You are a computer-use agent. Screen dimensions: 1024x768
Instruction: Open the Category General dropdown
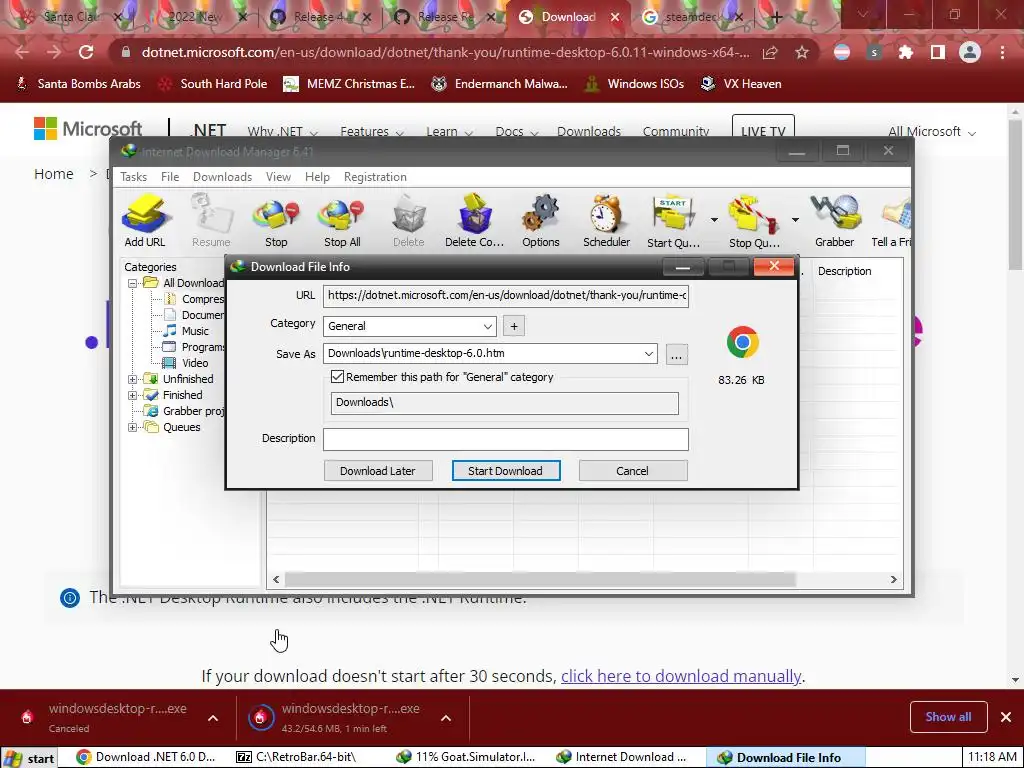[409, 326]
